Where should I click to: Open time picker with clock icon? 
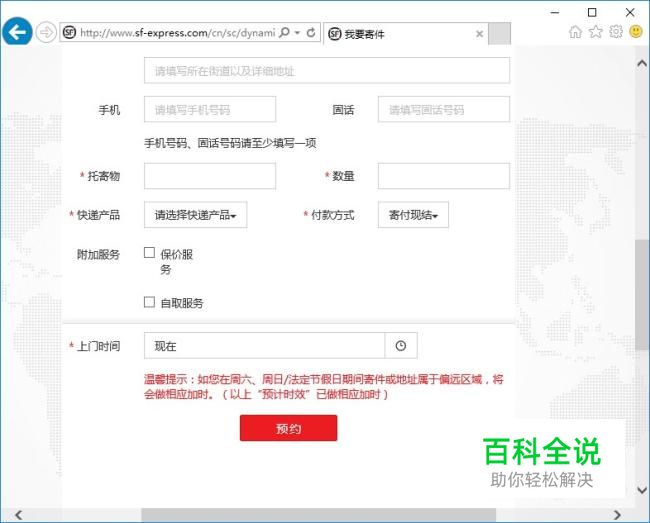[401, 346]
